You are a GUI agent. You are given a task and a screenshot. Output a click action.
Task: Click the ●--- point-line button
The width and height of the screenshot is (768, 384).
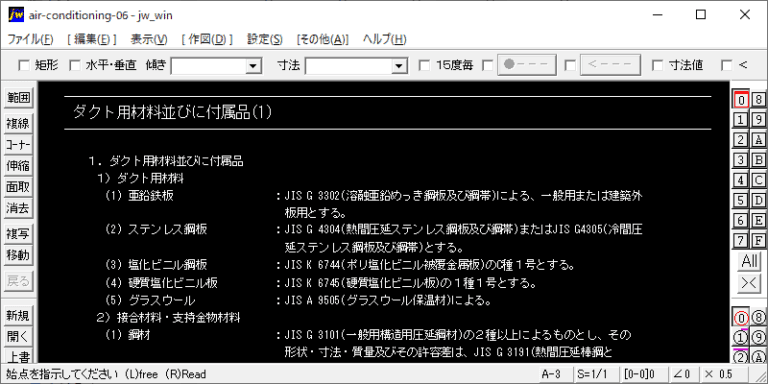(527, 65)
